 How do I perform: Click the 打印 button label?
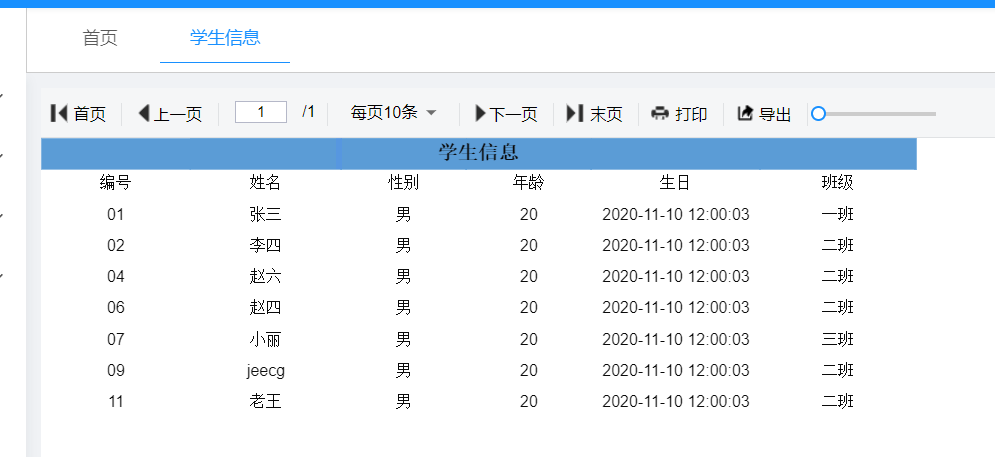coord(691,114)
